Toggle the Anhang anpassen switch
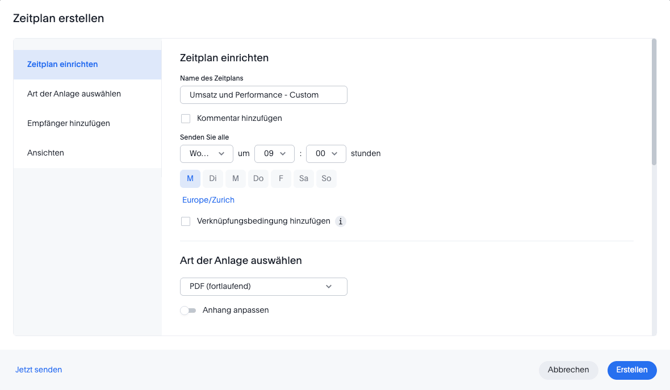 (x=188, y=311)
